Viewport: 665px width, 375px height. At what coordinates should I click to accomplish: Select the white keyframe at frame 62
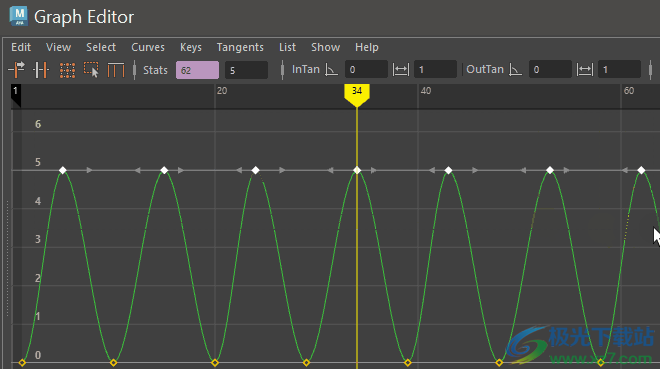tap(641, 171)
